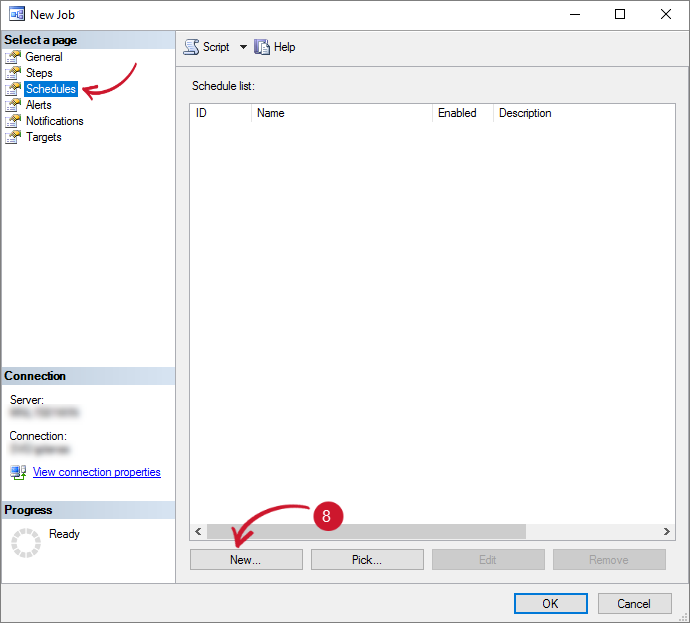
Task: Open the Script dropdown arrow
Action: pyautogui.click(x=243, y=47)
